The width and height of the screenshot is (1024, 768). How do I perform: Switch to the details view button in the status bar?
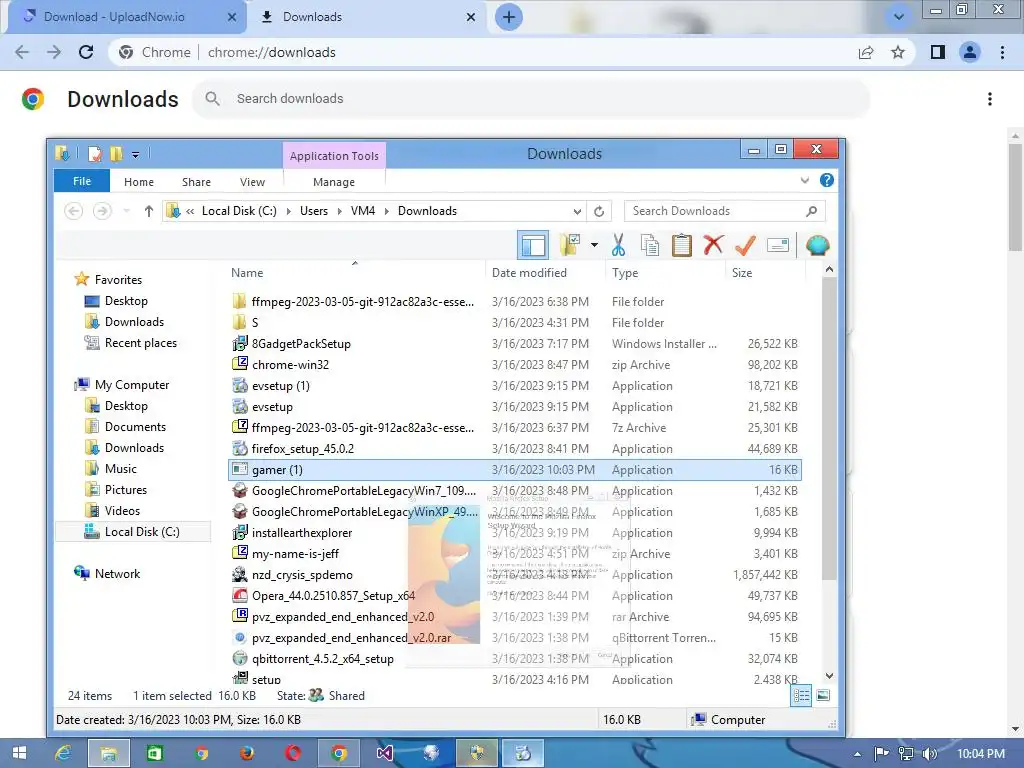801,696
